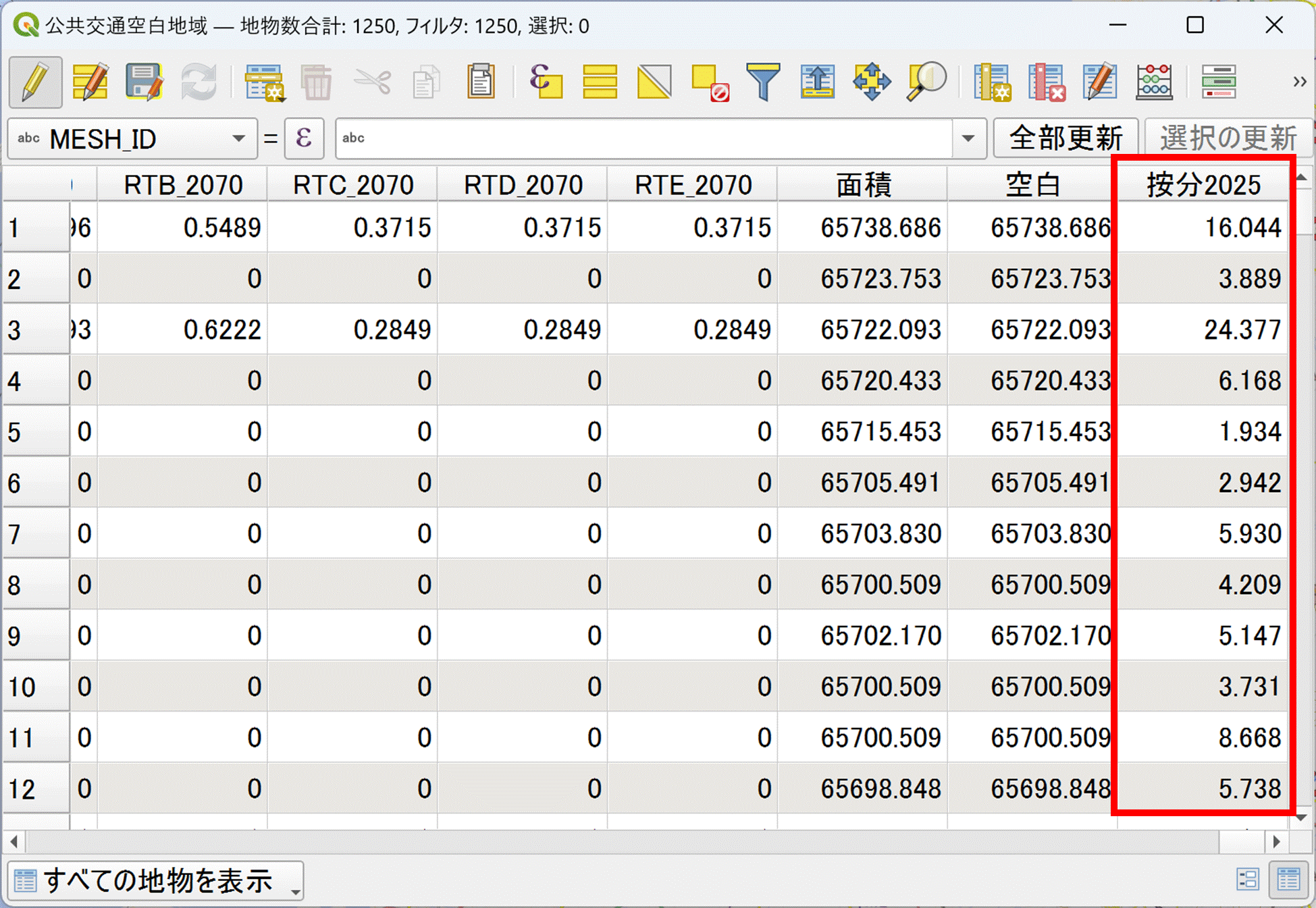Click the 按分2025 cell showing 16.044
This screenshot has width=1316, height=908.
click(1203, 228)
